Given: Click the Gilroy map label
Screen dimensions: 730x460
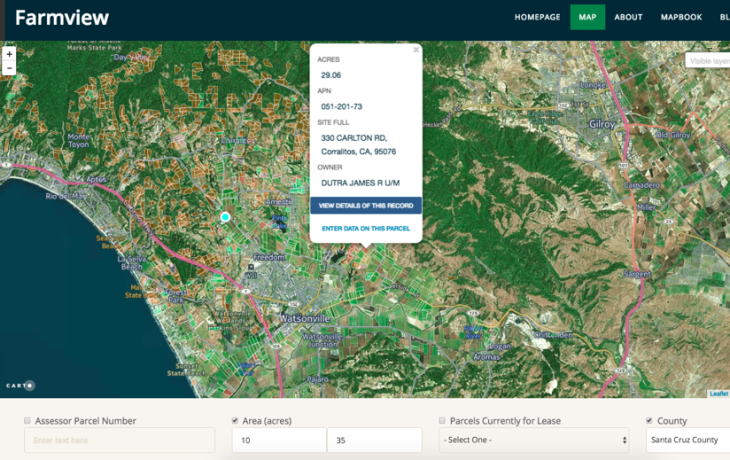Looking at the screenshot, I should point(602,124).
